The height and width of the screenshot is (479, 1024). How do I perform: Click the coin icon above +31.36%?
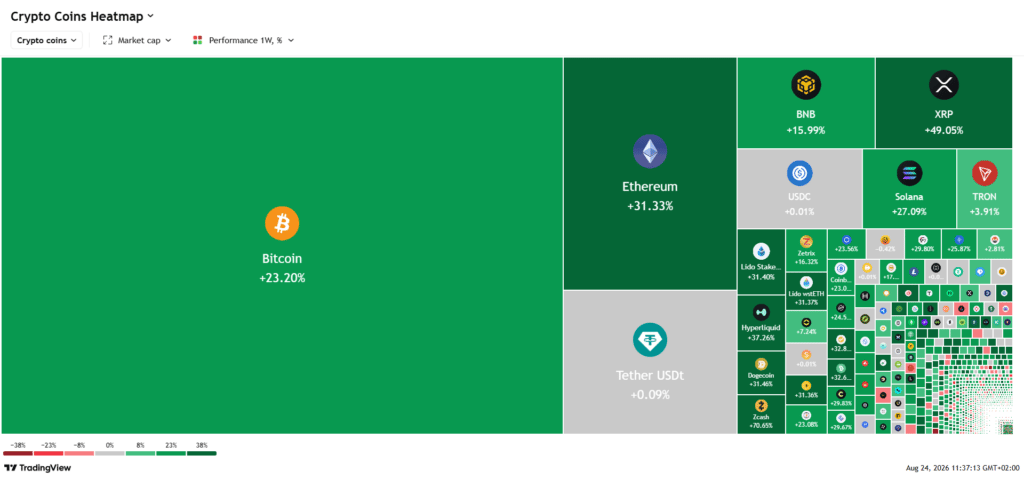[x=806, y=386]
